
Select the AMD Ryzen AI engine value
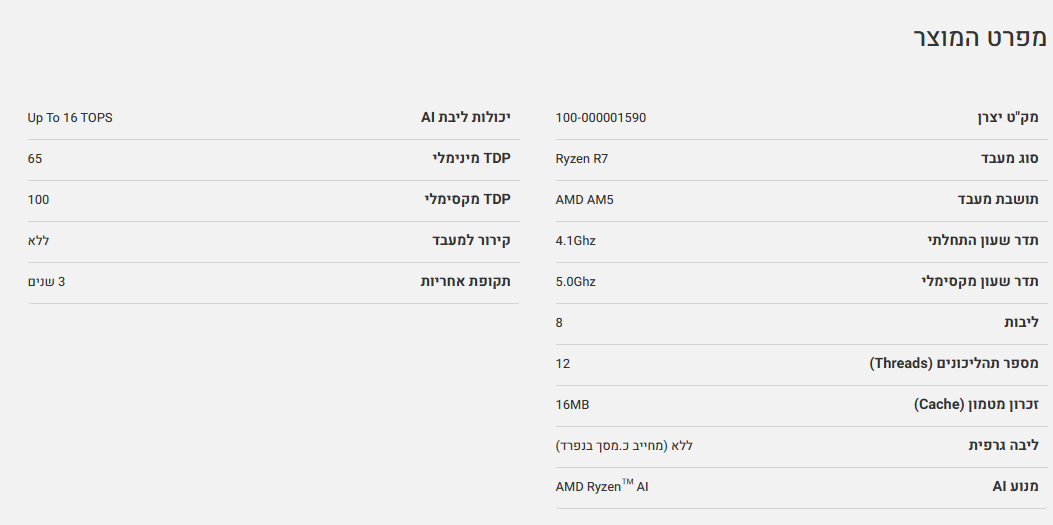tap(601, 487)
